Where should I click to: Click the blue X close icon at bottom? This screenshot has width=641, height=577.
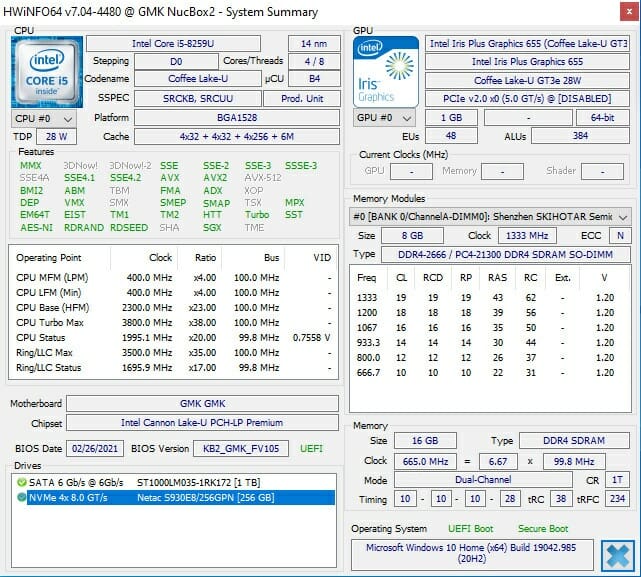pos(618,556)
